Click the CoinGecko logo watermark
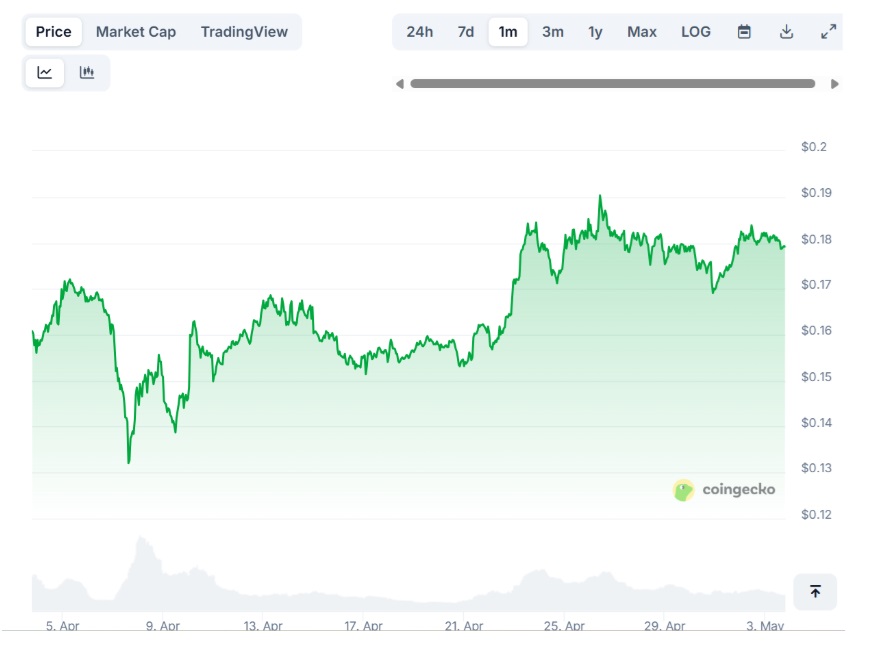The height and width of the screenshot is (658, 874). tap(725, 490)
